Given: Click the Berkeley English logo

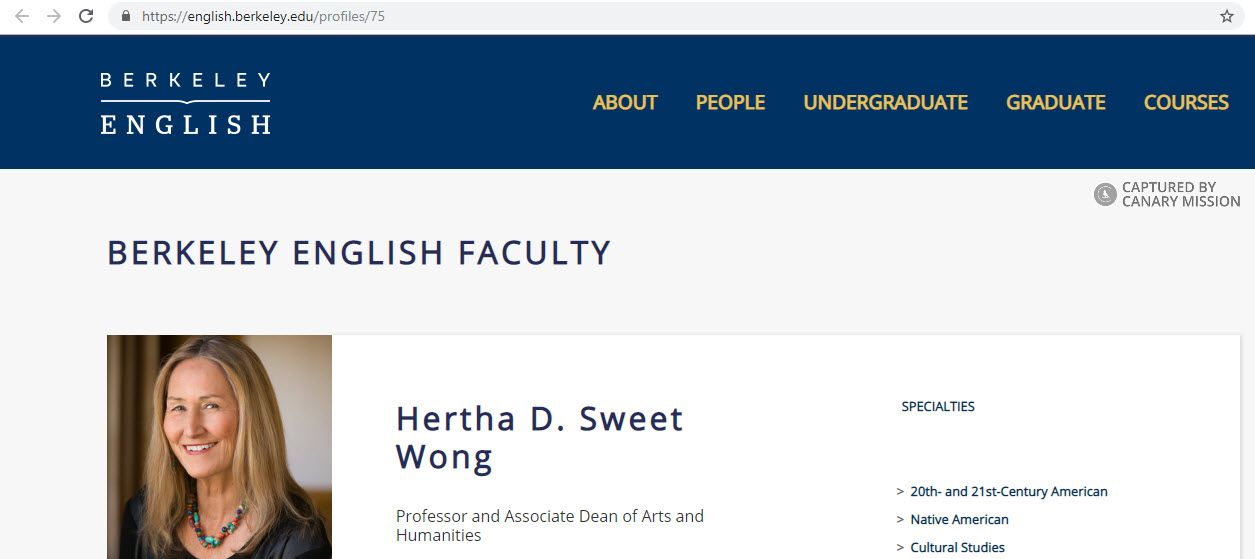Looking at the screenshot, I should [186, 103].
